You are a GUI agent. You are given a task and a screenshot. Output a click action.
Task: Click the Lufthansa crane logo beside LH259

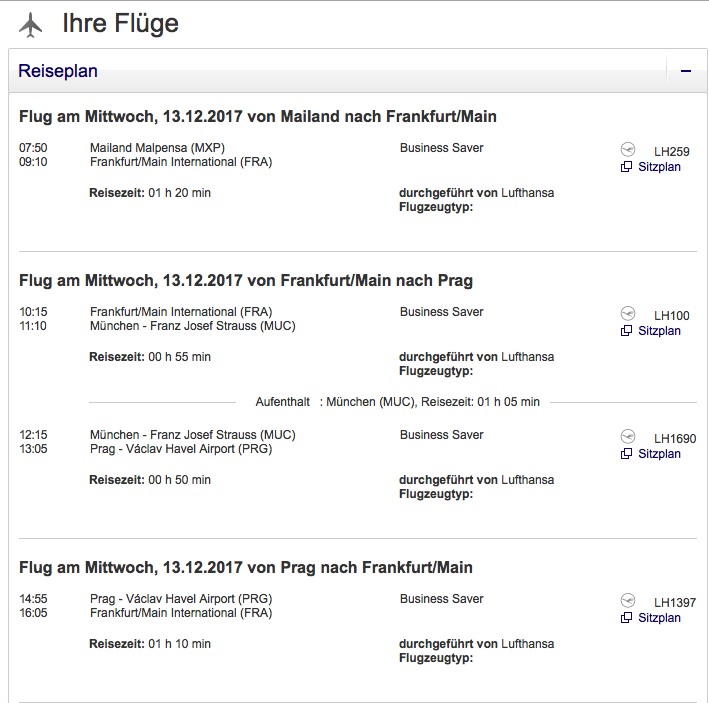[628, 149]
